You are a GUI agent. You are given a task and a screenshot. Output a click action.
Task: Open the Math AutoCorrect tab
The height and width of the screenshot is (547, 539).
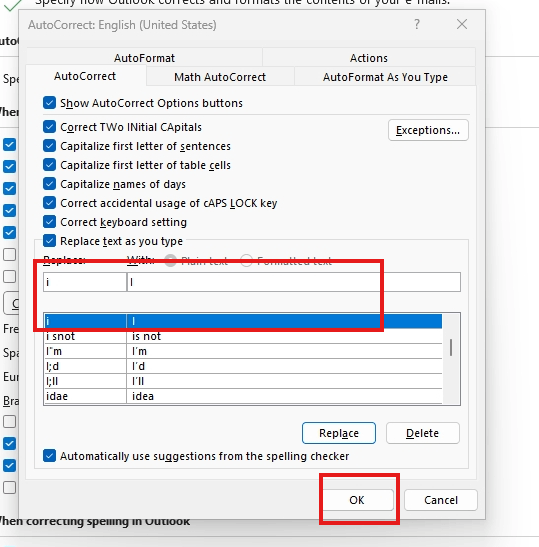[220, 77]
